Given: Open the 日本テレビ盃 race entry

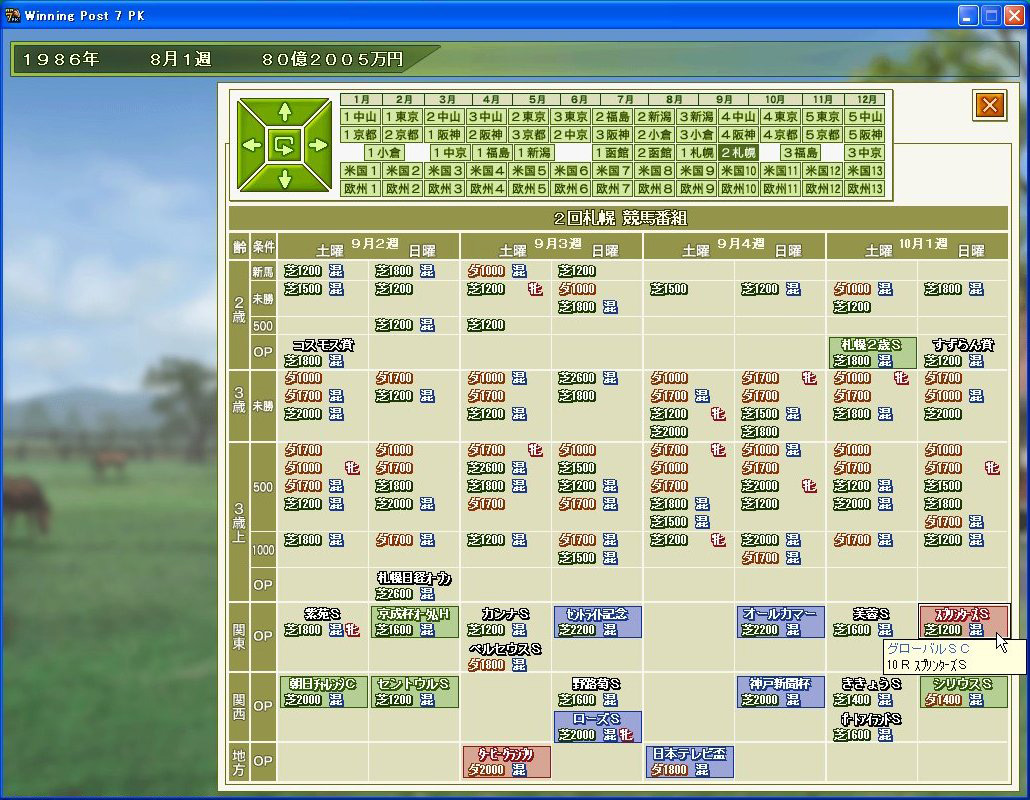Looking at the screenshot, I should [689, 762].
